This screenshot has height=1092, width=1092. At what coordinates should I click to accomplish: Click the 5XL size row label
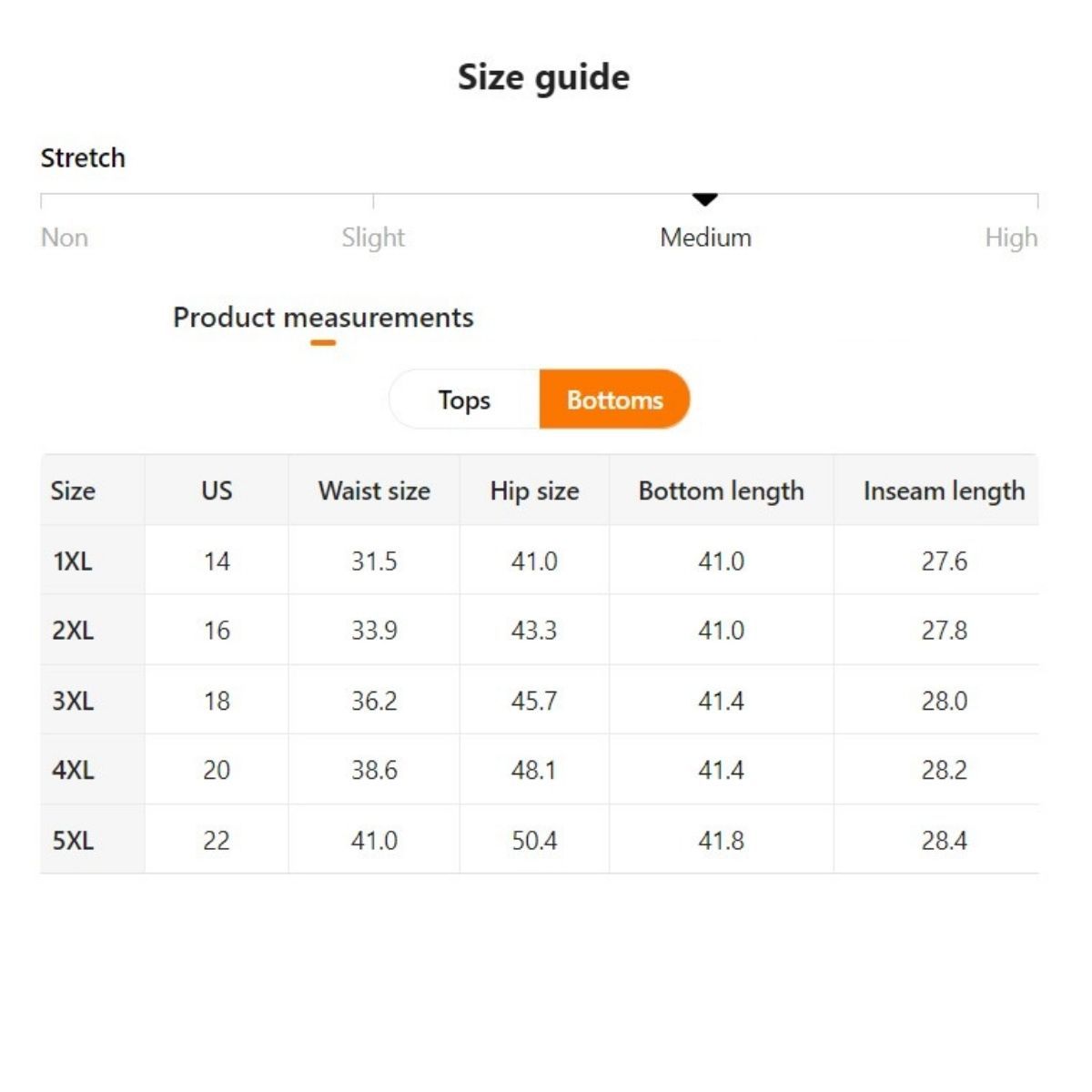pos(73,840)
